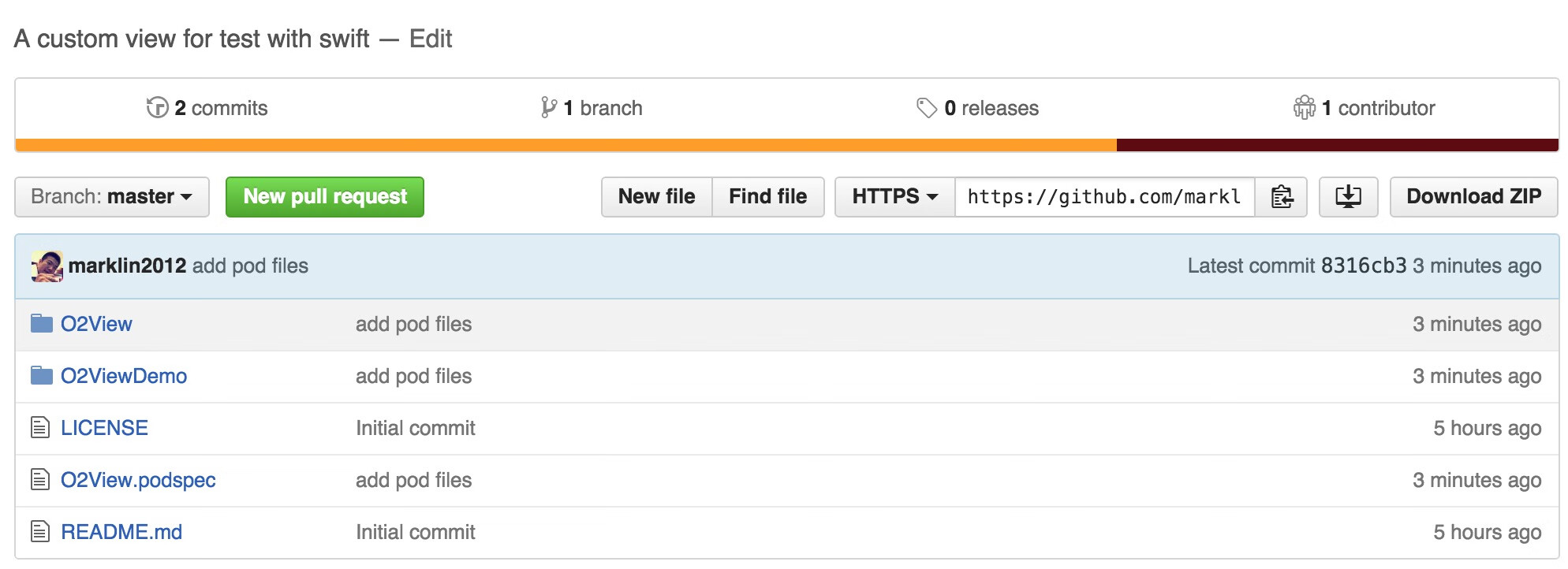Click the clone in desktop icon

(1348, 196)
